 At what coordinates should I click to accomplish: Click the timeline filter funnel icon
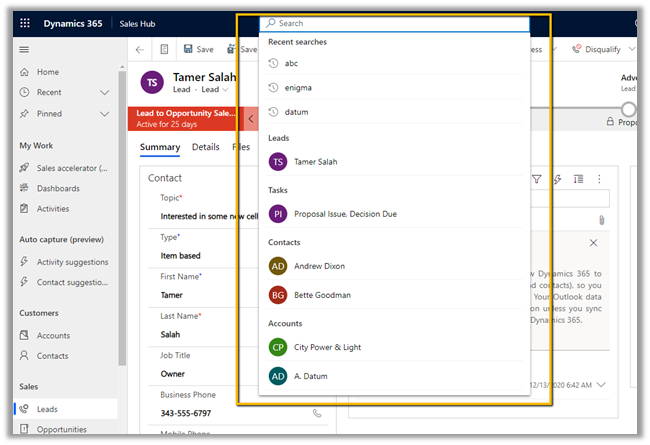pyautogui.click(x=536, y=179)
